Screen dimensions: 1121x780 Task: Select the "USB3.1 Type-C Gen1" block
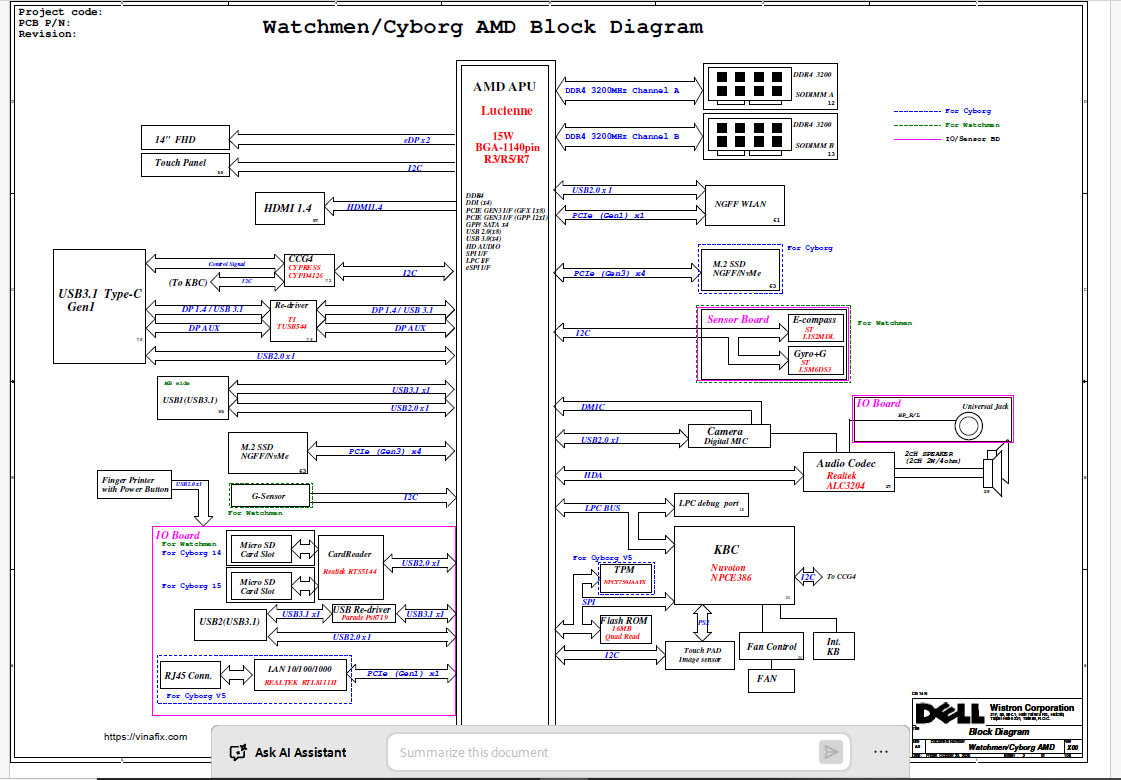[99, 307]
